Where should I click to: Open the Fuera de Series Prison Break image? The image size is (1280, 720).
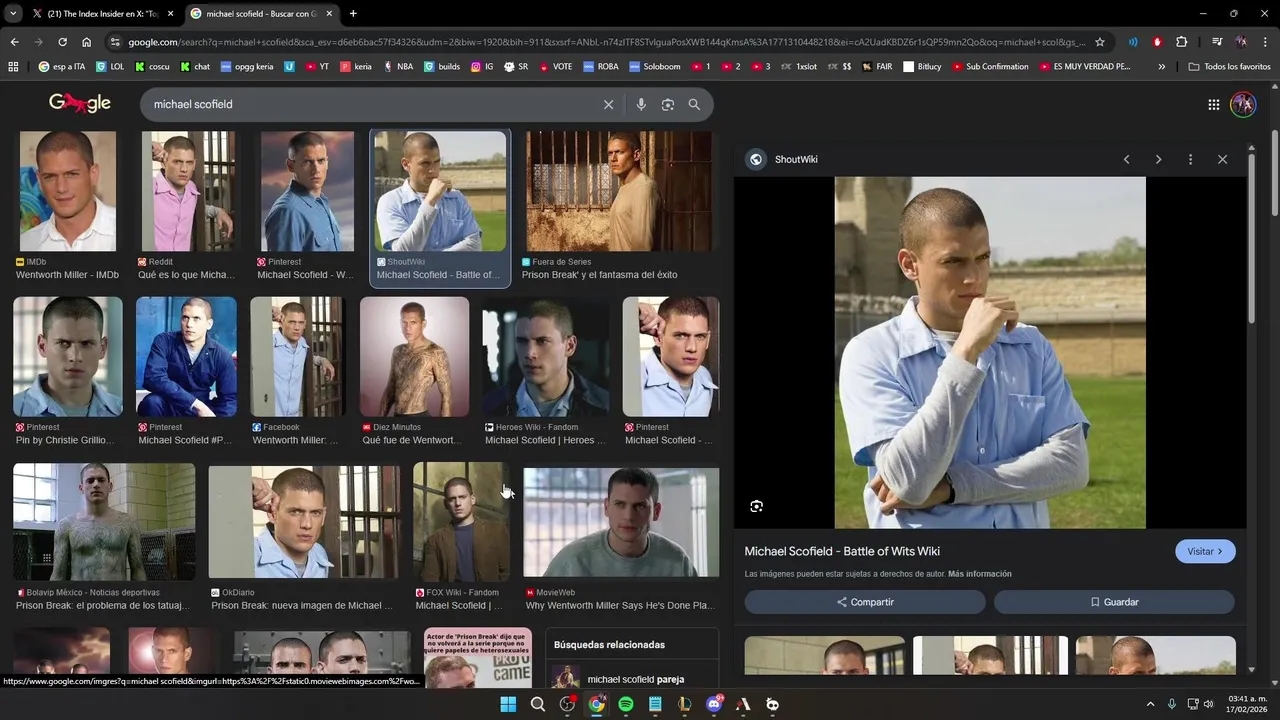[x=619, y=191]
